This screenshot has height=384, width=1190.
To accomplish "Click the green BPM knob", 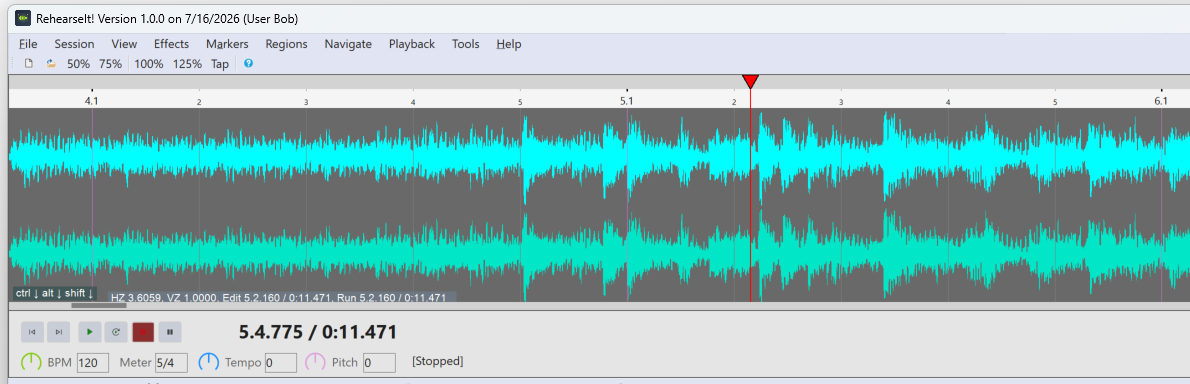I will coord(31,363).
